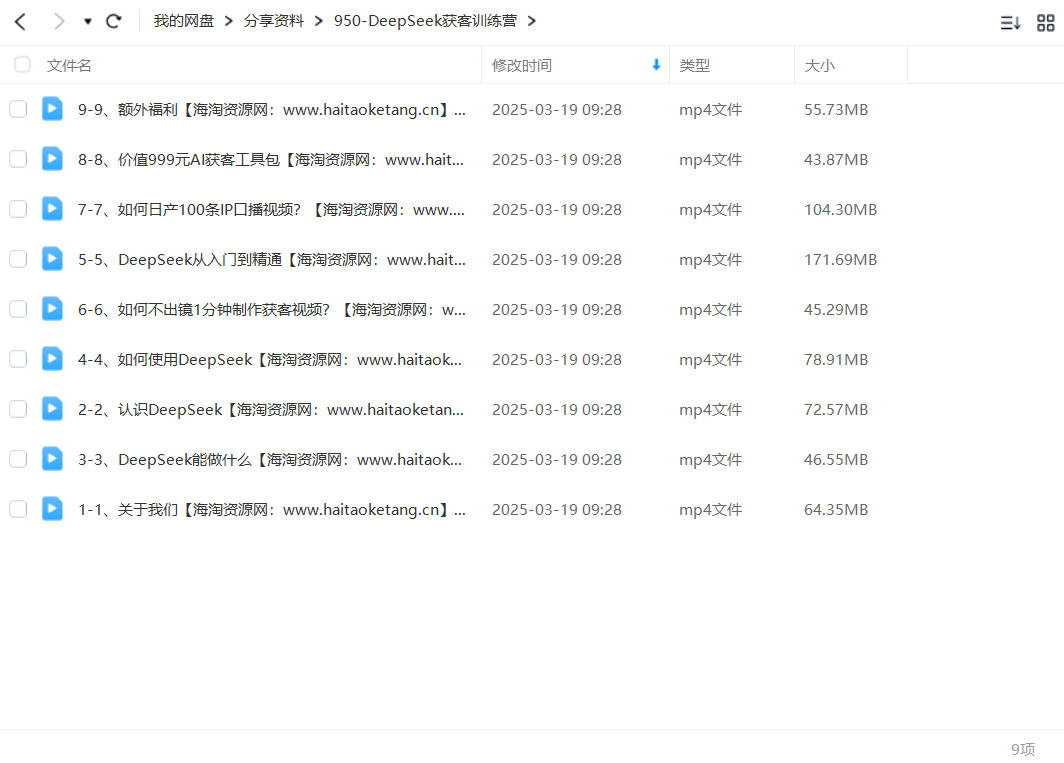This screenshot has height=763, width=1064.
Task: Click video icon of 1-1、关于我们
Action: (x=52, y=508)
